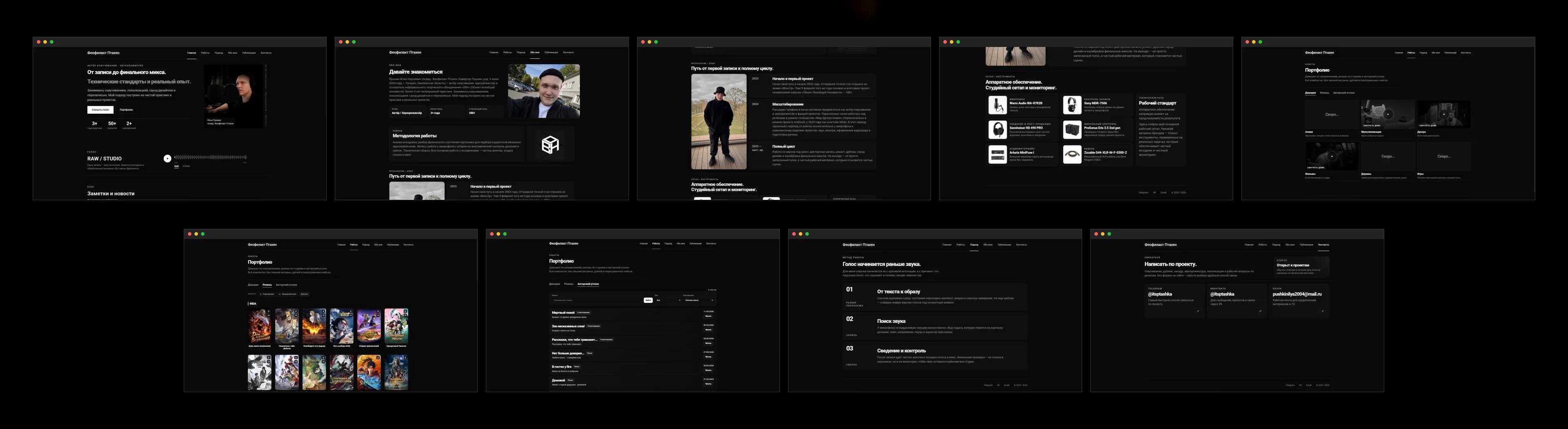Expand the Сортировка dropdown showing Сначала новые
This screenshot has width=1568, height=429.
click(x=699, y=300)
